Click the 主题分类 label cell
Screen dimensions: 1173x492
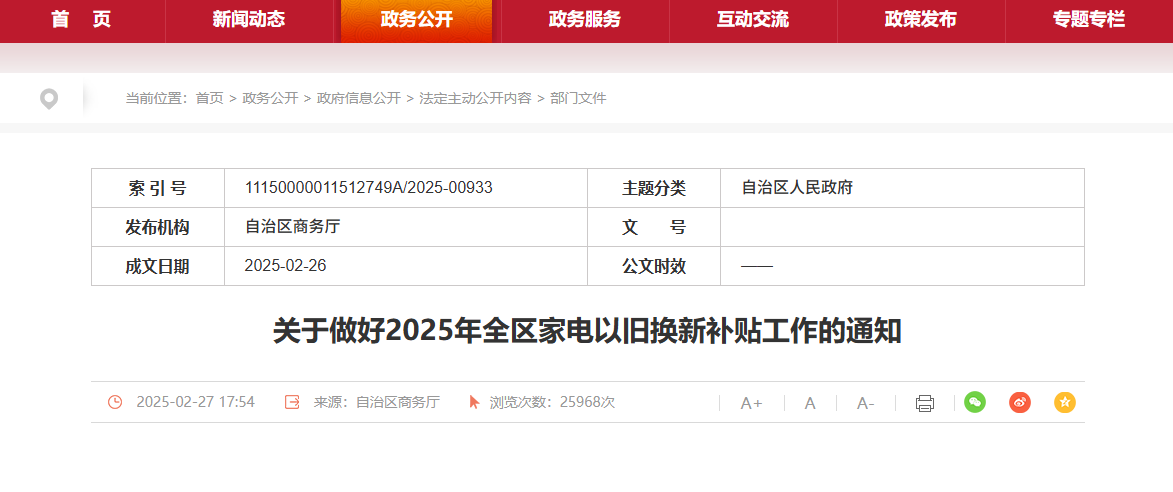(654, 188)
